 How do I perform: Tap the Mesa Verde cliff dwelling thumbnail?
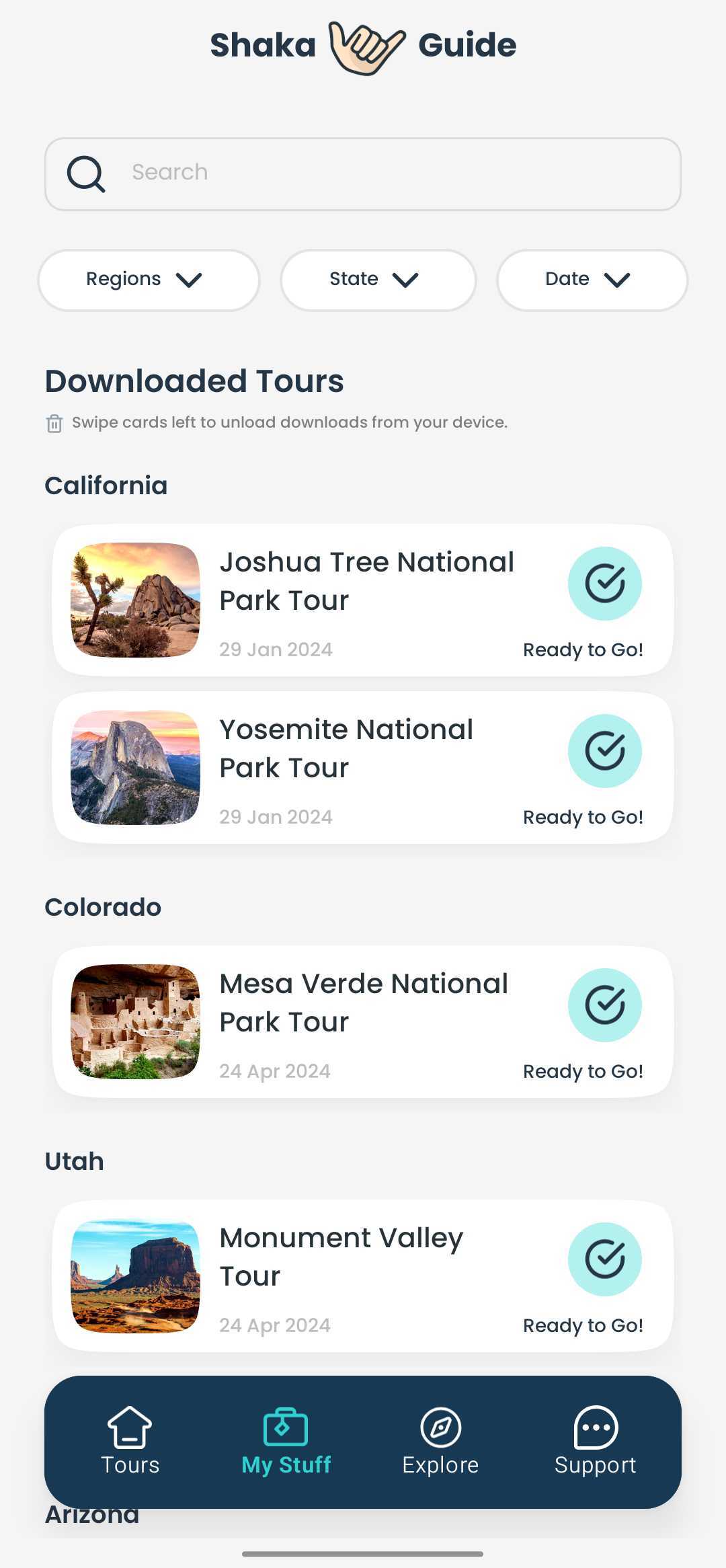pos(135,1022)
